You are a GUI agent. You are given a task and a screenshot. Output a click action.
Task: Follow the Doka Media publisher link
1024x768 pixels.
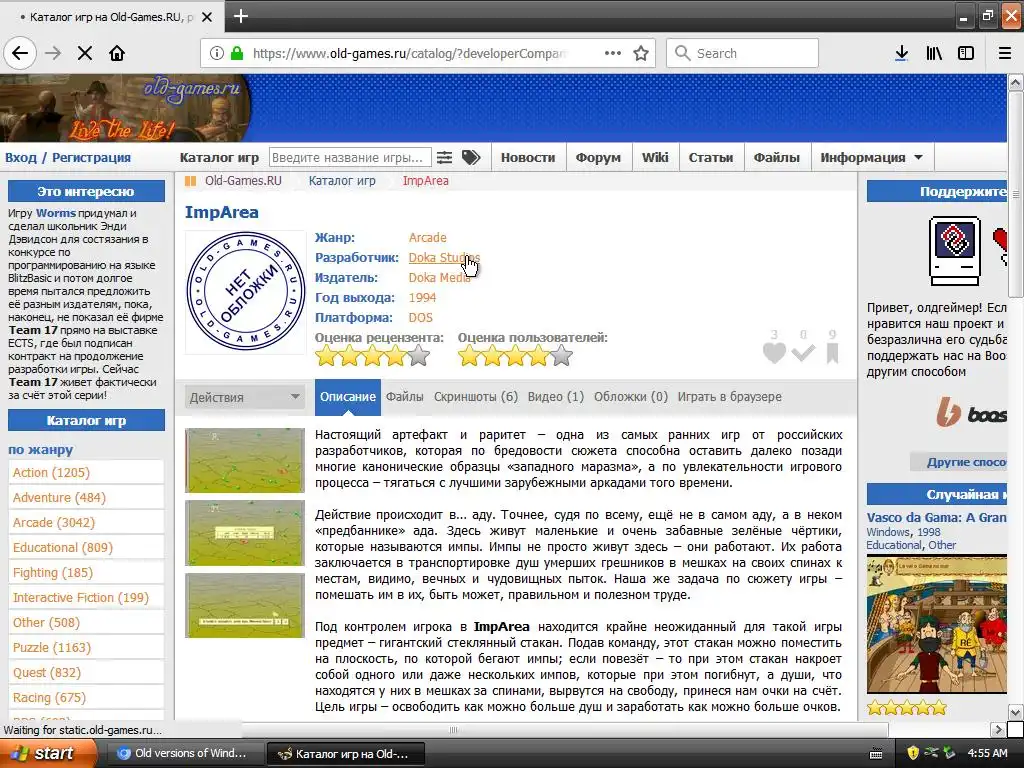[440, 278]
